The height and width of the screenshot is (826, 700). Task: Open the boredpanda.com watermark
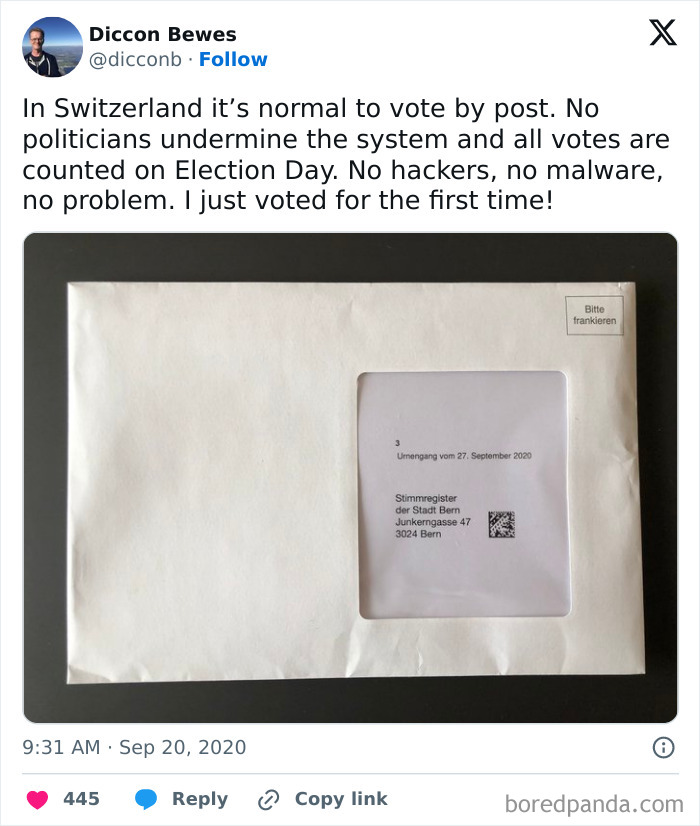coord(594,804)
